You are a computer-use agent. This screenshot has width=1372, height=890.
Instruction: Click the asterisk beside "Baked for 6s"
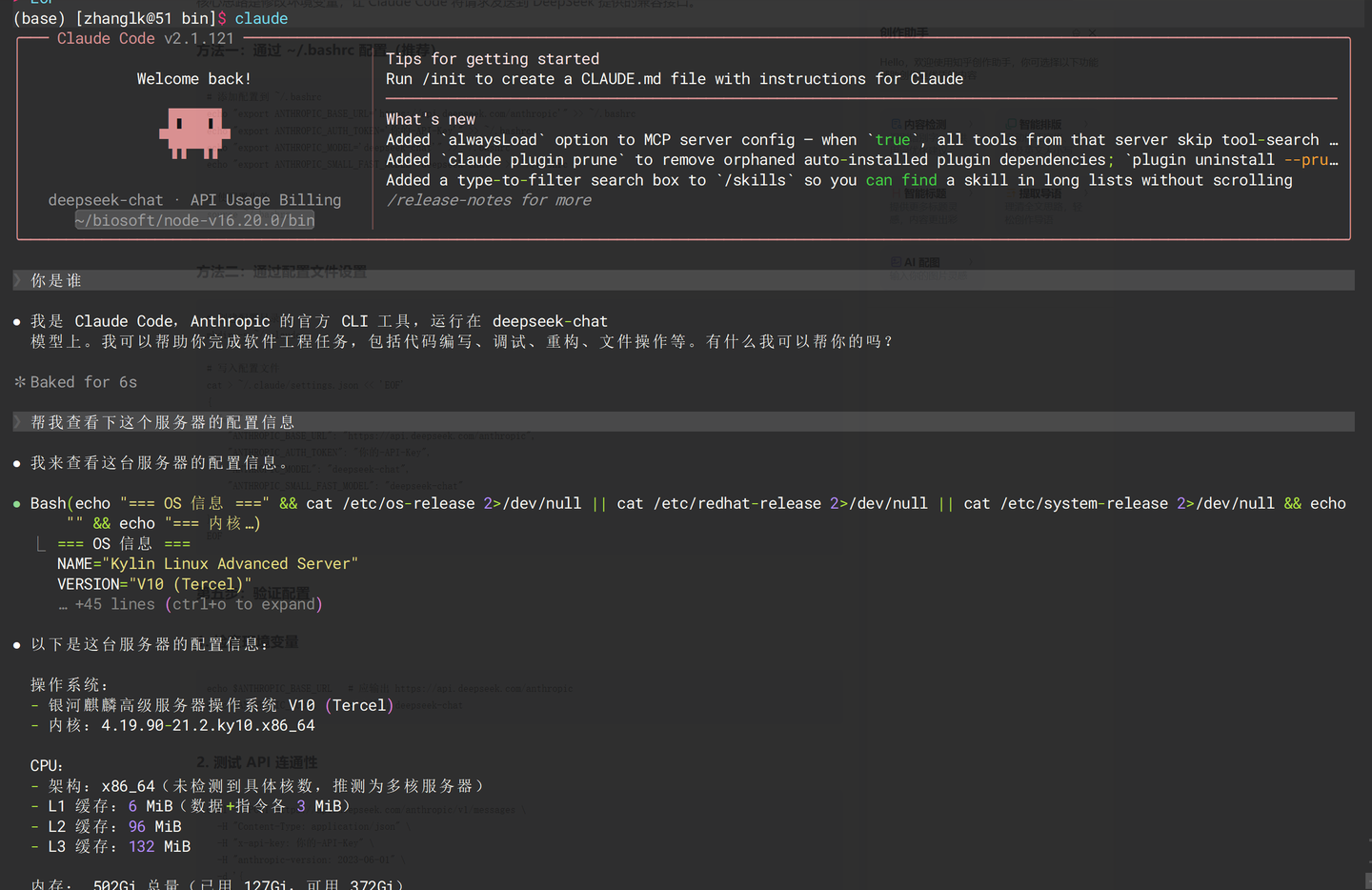click(19, 382)
